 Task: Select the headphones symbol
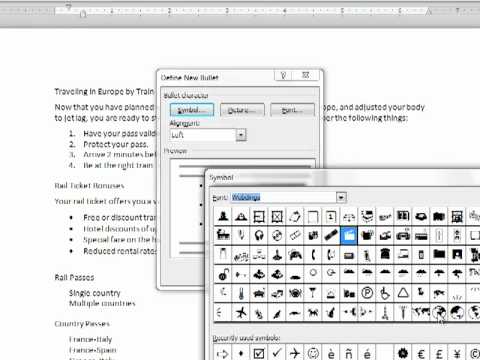tap(259, 236)
